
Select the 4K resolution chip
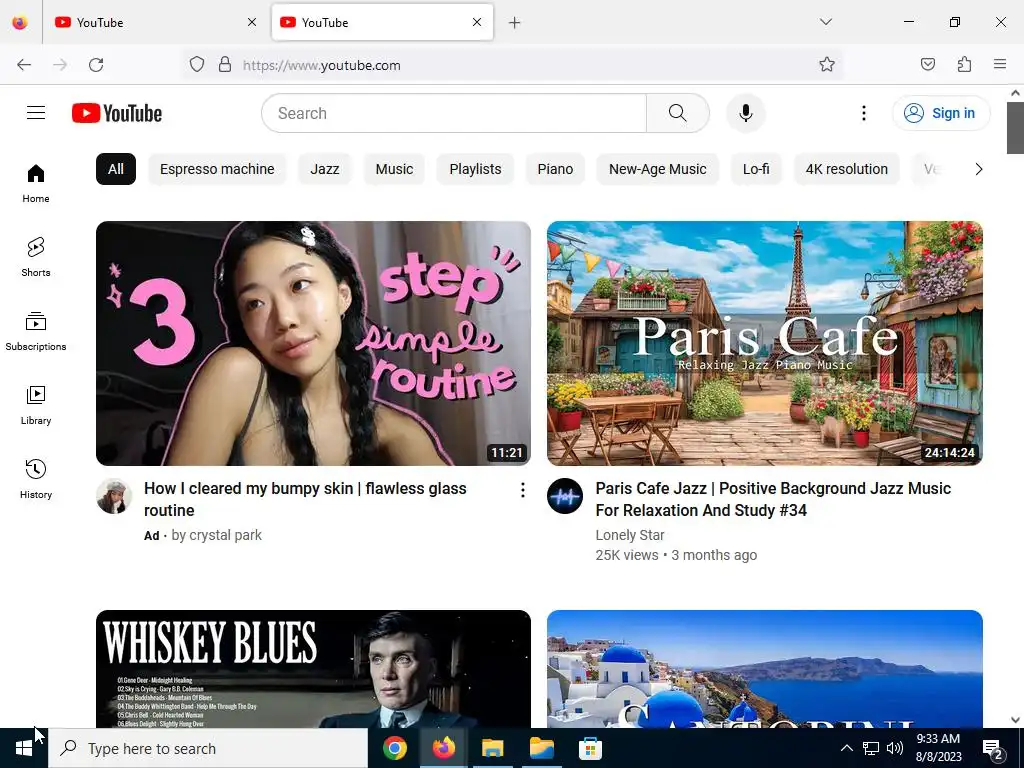[846, 169]
